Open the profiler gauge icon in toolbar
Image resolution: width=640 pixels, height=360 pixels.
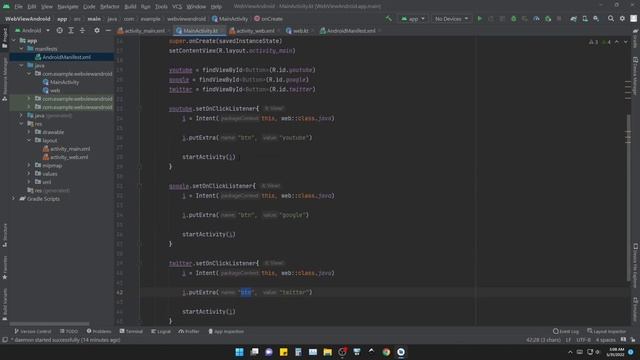pos(536,19)
